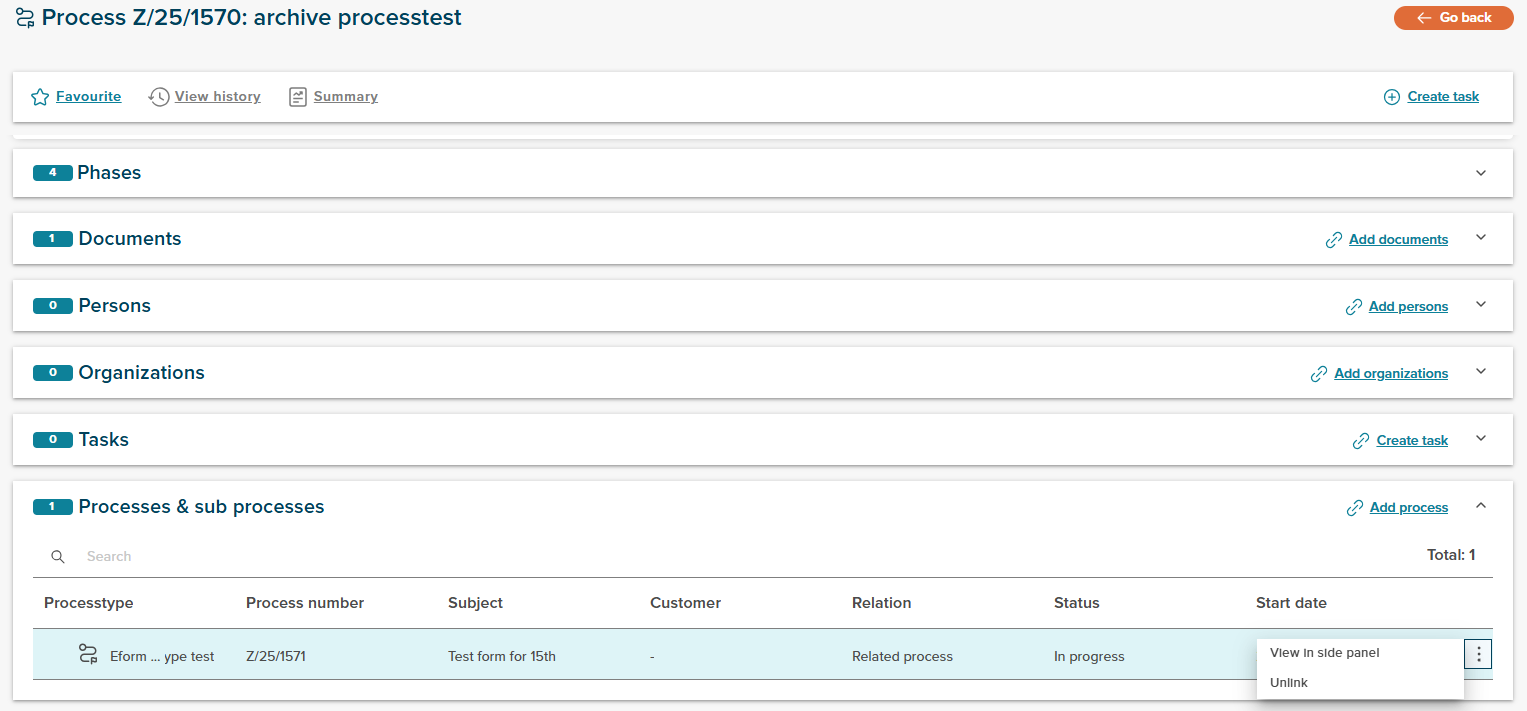Click the Add organizations link

(x=1390, y=373)
